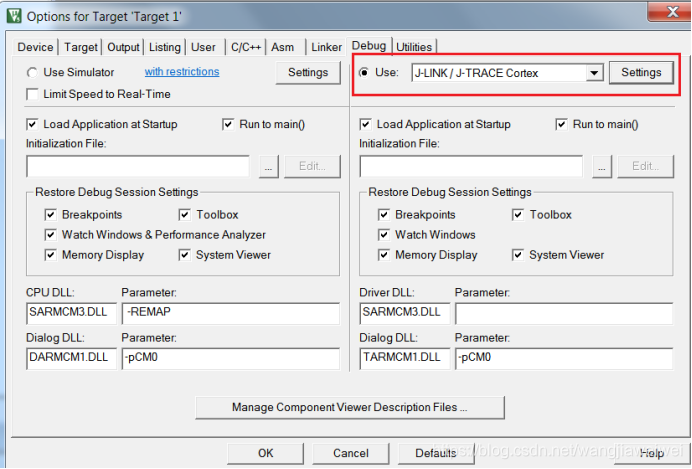Select the Use hardware debugger radio button

coord(364,72)
